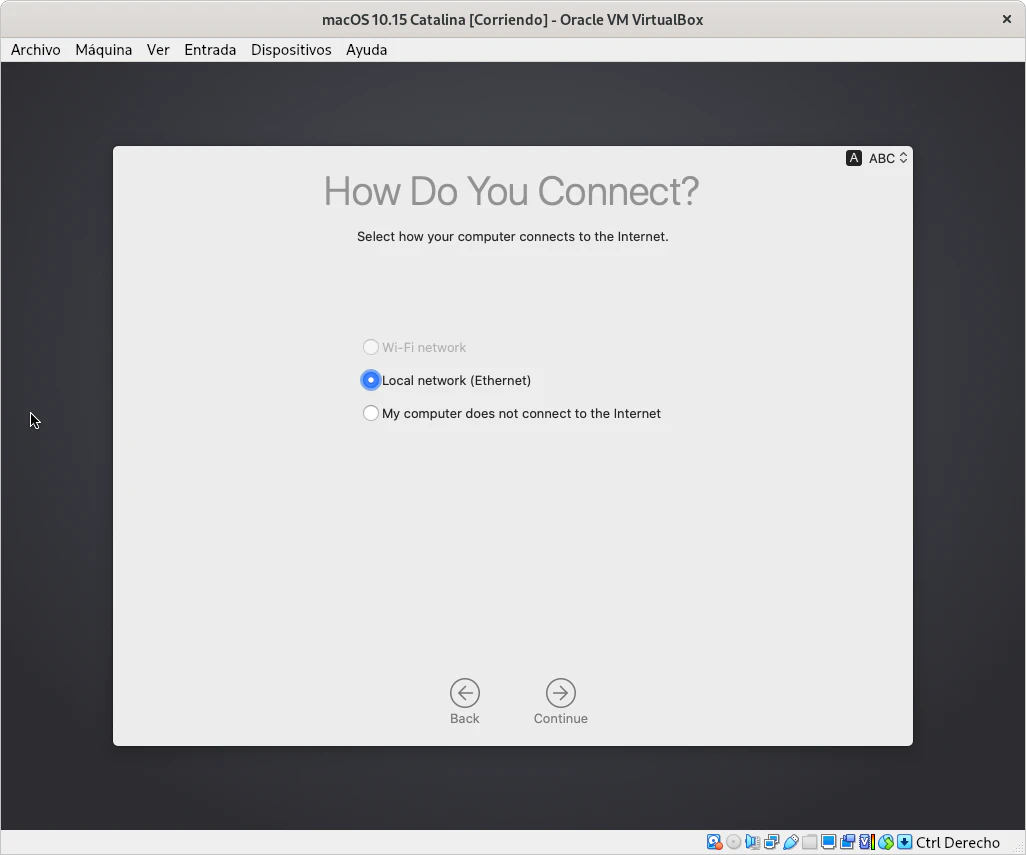Click the hard disk activity status icon

coord(714,842)
